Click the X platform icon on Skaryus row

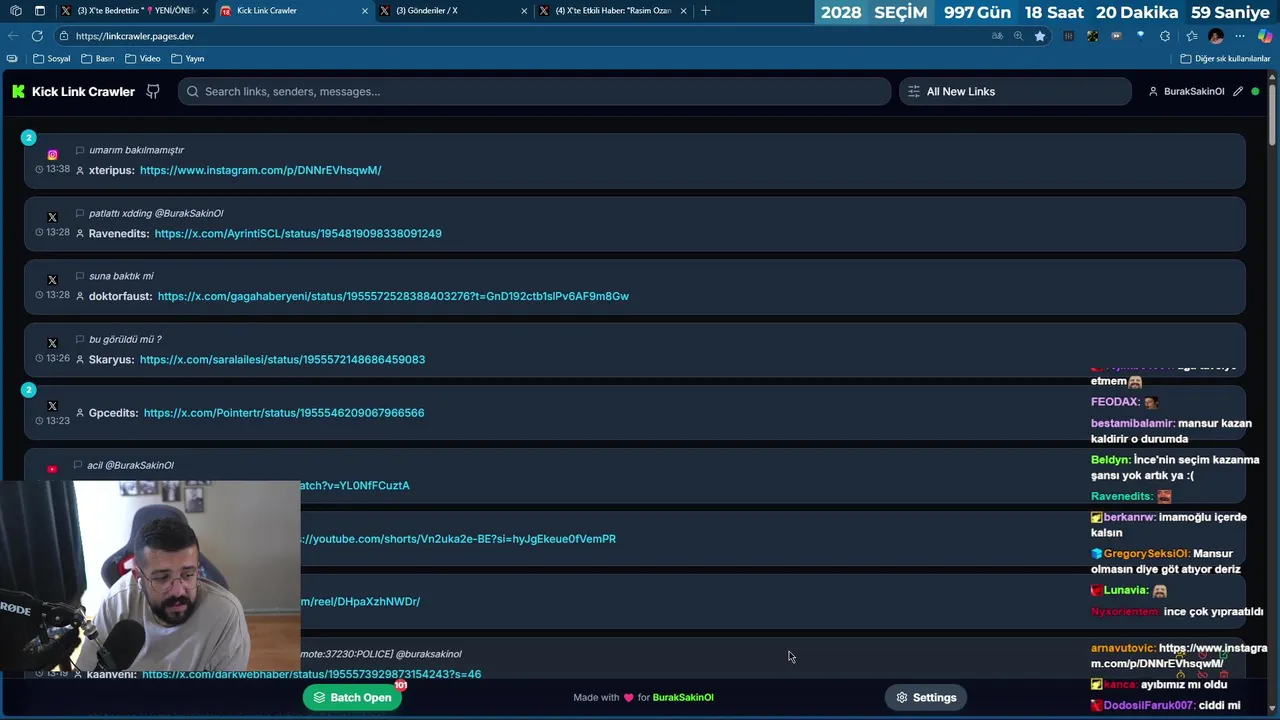(53, 343)
